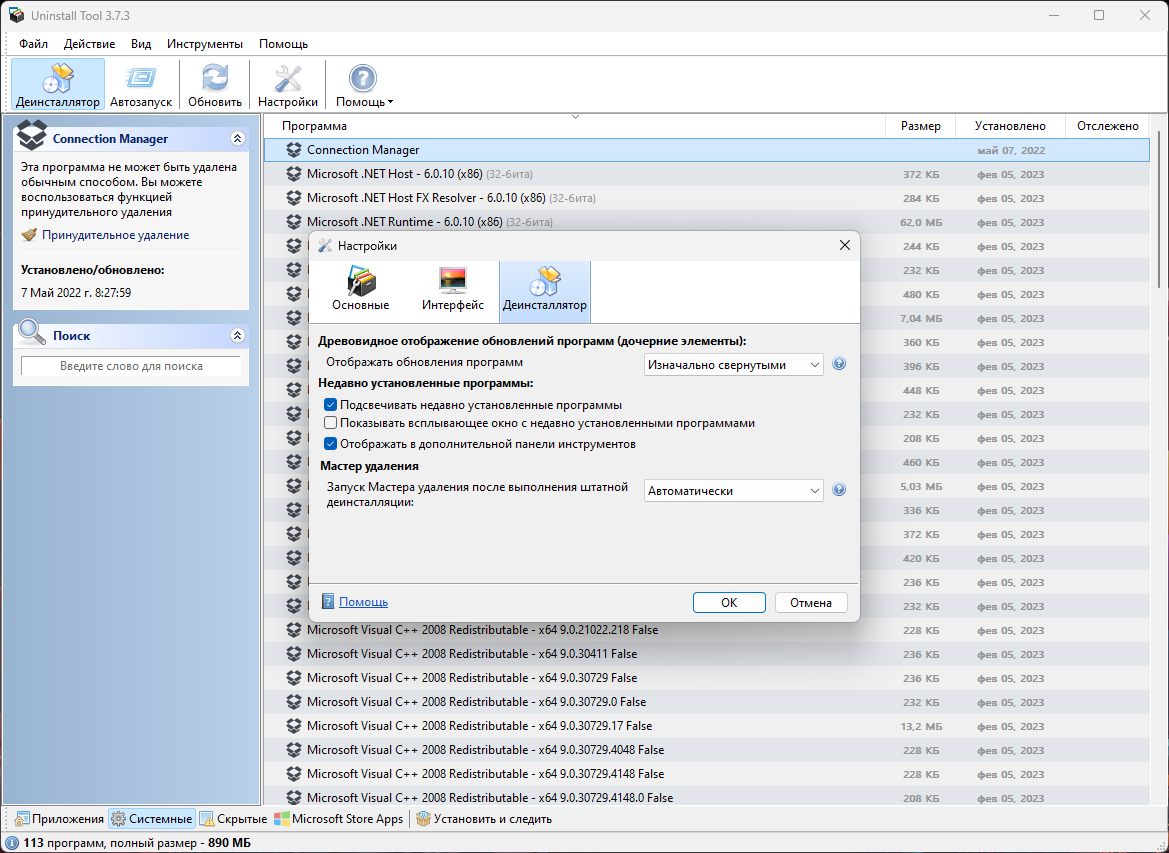Image resolution: width=1169 pixels, height=853 pixels.
Task: Click icon of Microsoft .NET Runtime row
Action: [294, 221]
